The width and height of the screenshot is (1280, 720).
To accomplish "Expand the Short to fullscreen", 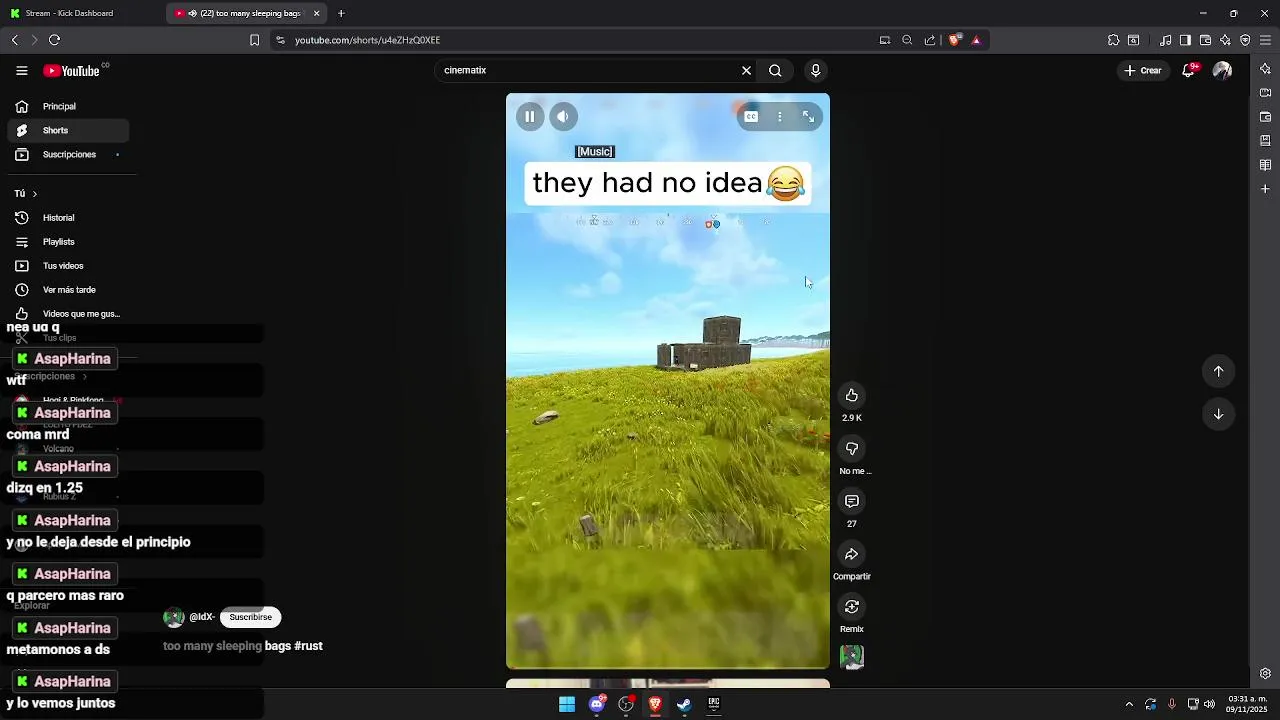I will (808, 117).
